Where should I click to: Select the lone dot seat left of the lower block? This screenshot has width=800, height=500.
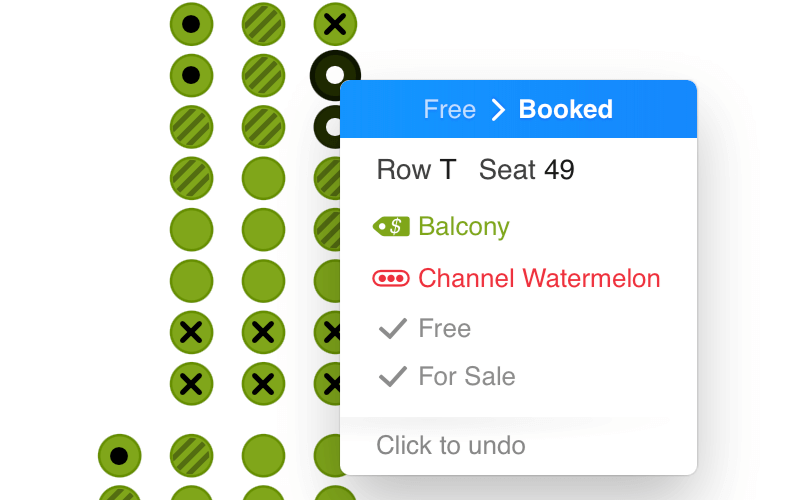click(119, 456)
